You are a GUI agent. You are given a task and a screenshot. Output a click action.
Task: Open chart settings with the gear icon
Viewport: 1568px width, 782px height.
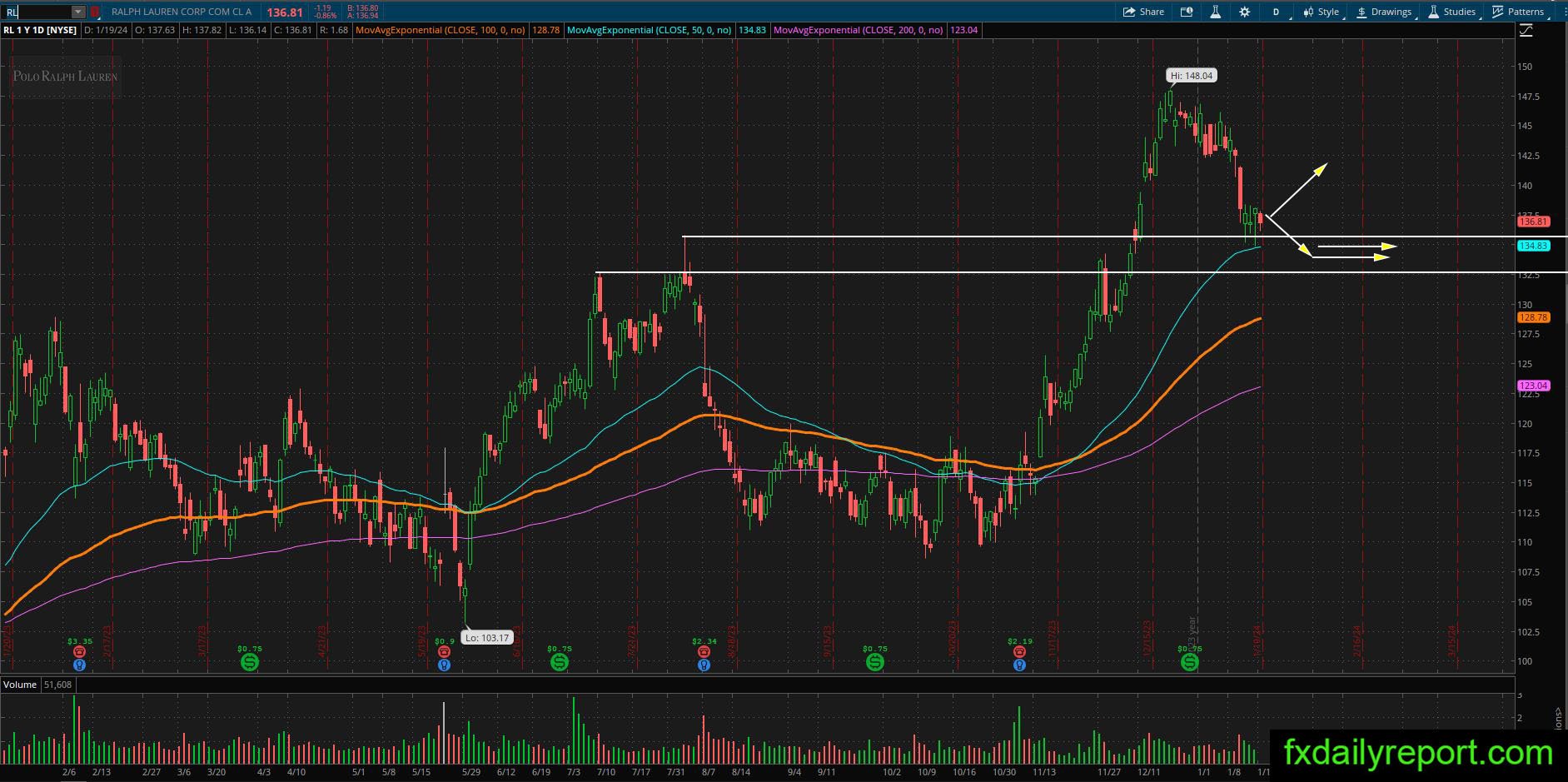(x=1245, y=12)
